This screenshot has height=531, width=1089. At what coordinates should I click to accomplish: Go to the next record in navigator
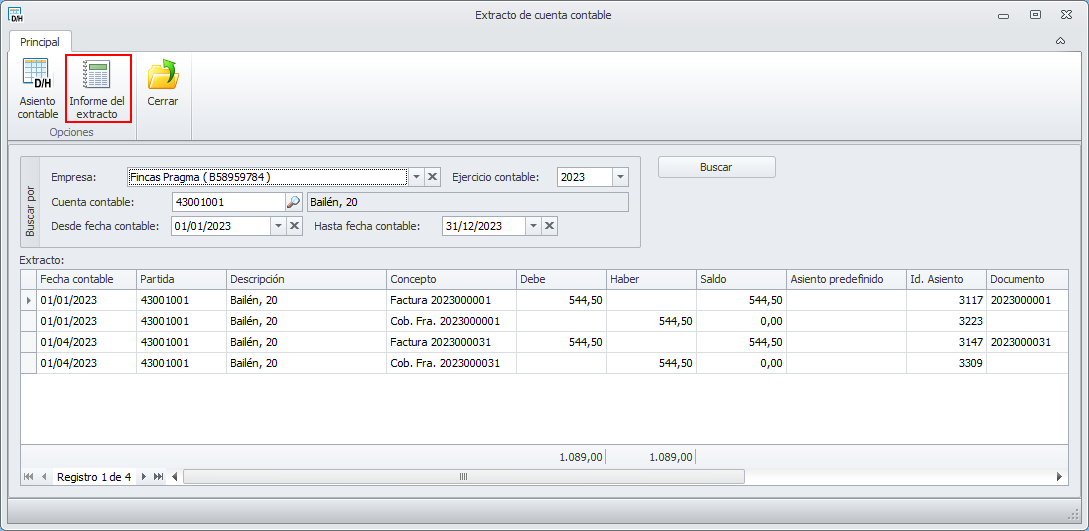coord(144,477)
